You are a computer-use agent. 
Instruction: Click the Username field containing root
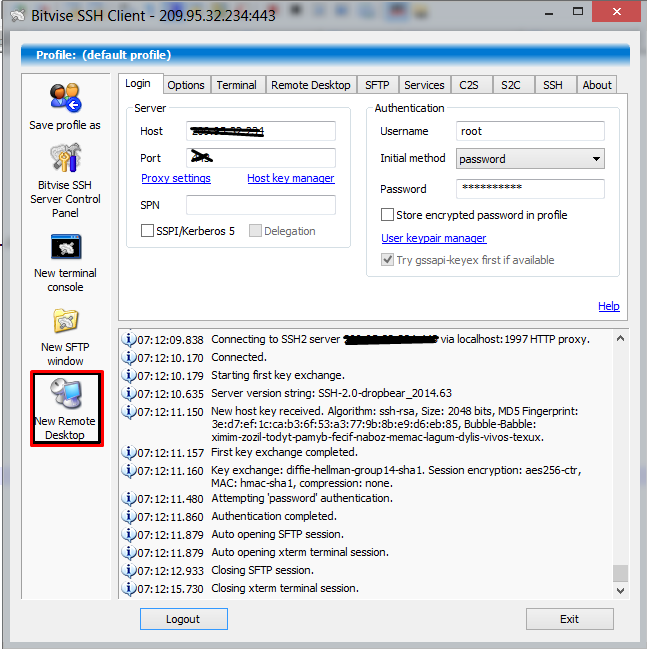(530, 131)
